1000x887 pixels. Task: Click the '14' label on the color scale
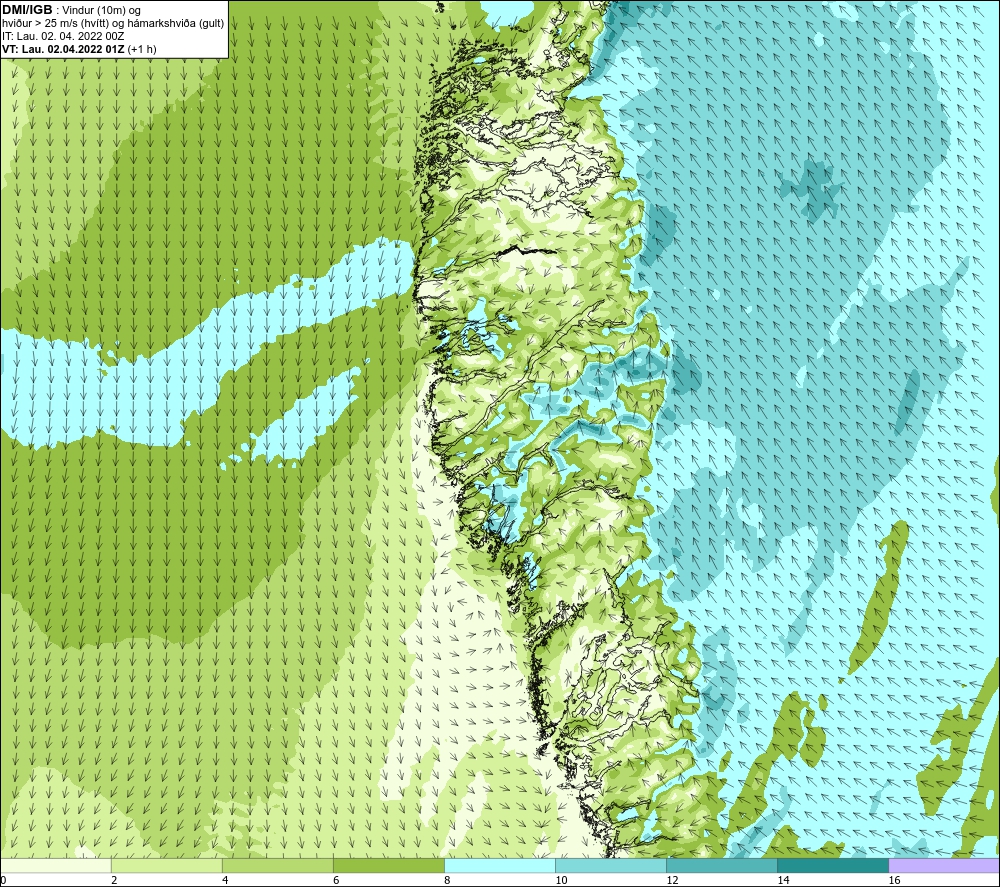pos(783,881)
